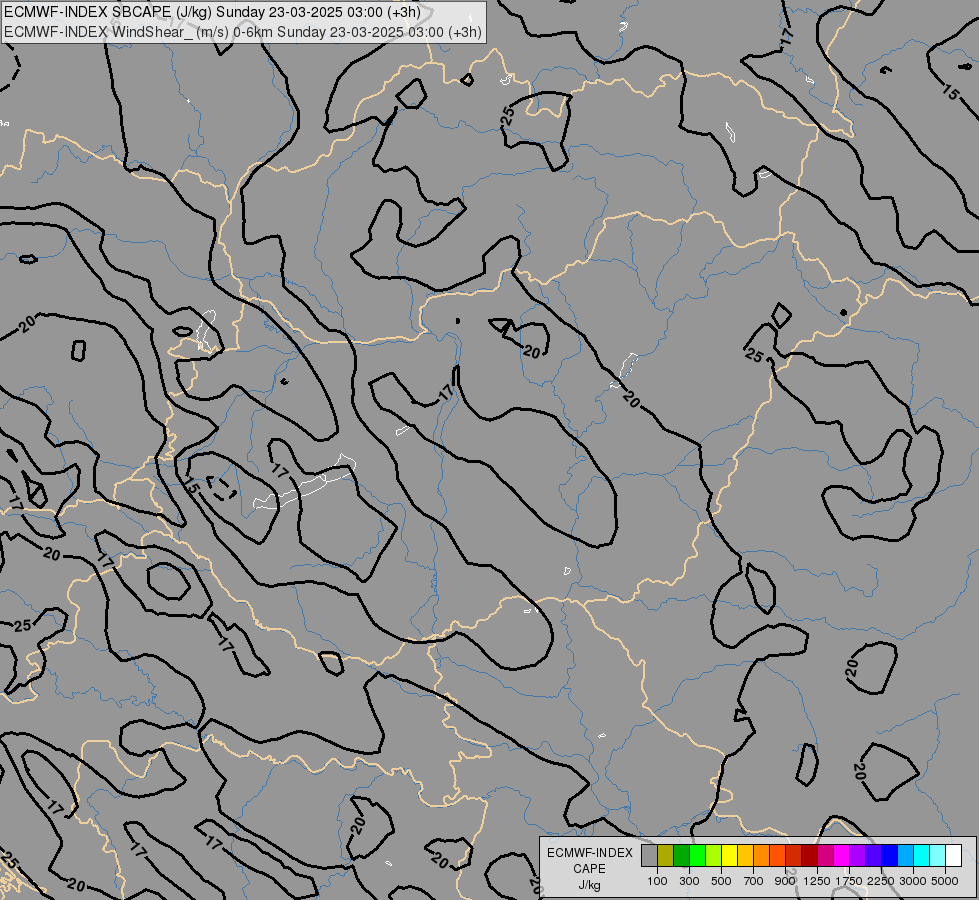Choose the amber gold legend swatch
The height and width of the screenshot is (900, 979).
pyautogui.click(x=745, y=855)
